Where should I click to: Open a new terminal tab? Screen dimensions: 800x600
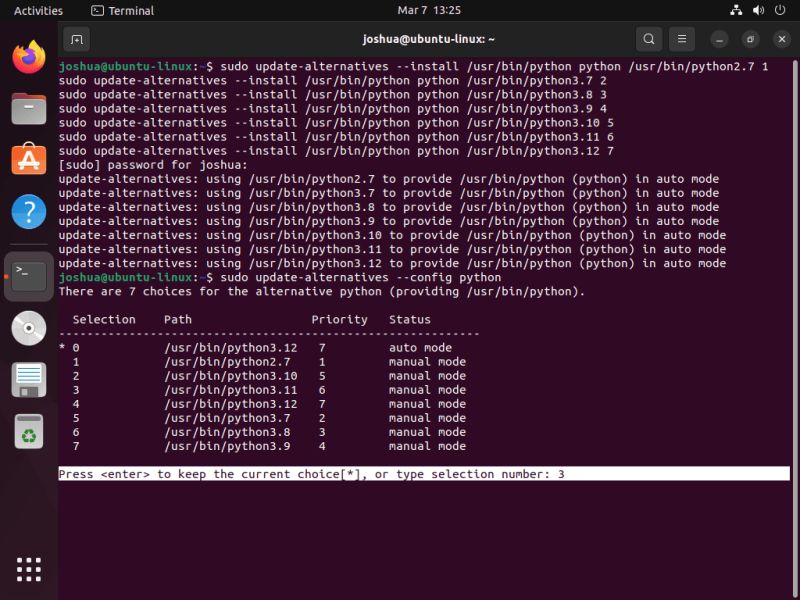coord(76,38)
